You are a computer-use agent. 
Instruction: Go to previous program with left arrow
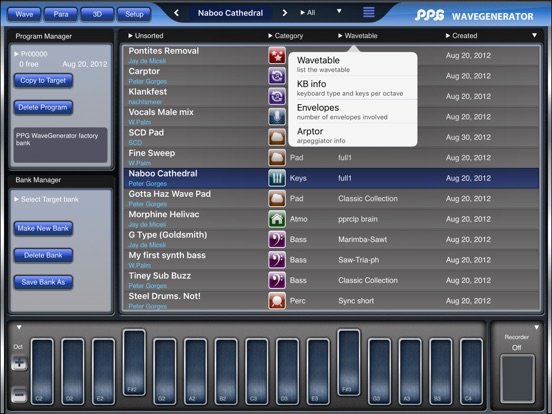click(177, 13)
